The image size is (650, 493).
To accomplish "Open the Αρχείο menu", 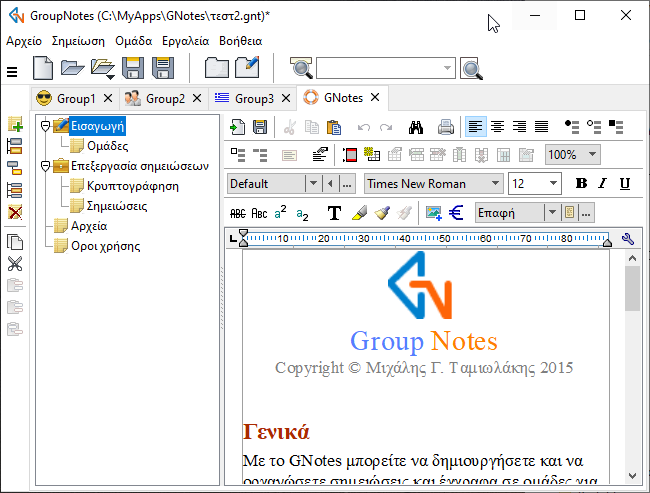I will [x=24, y=41].
